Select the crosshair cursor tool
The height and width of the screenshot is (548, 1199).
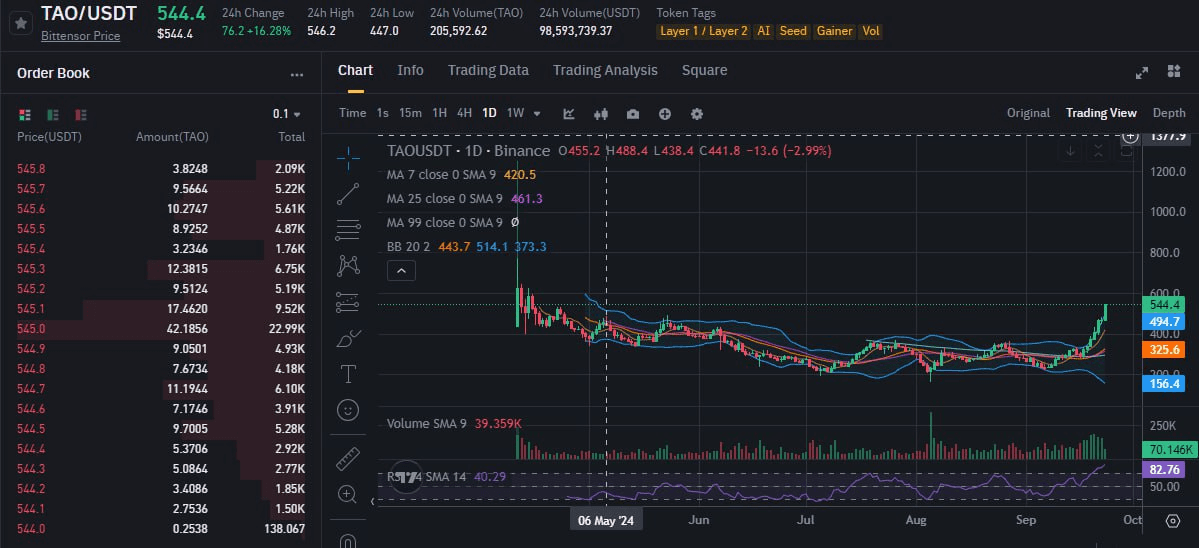click(348, 158)
